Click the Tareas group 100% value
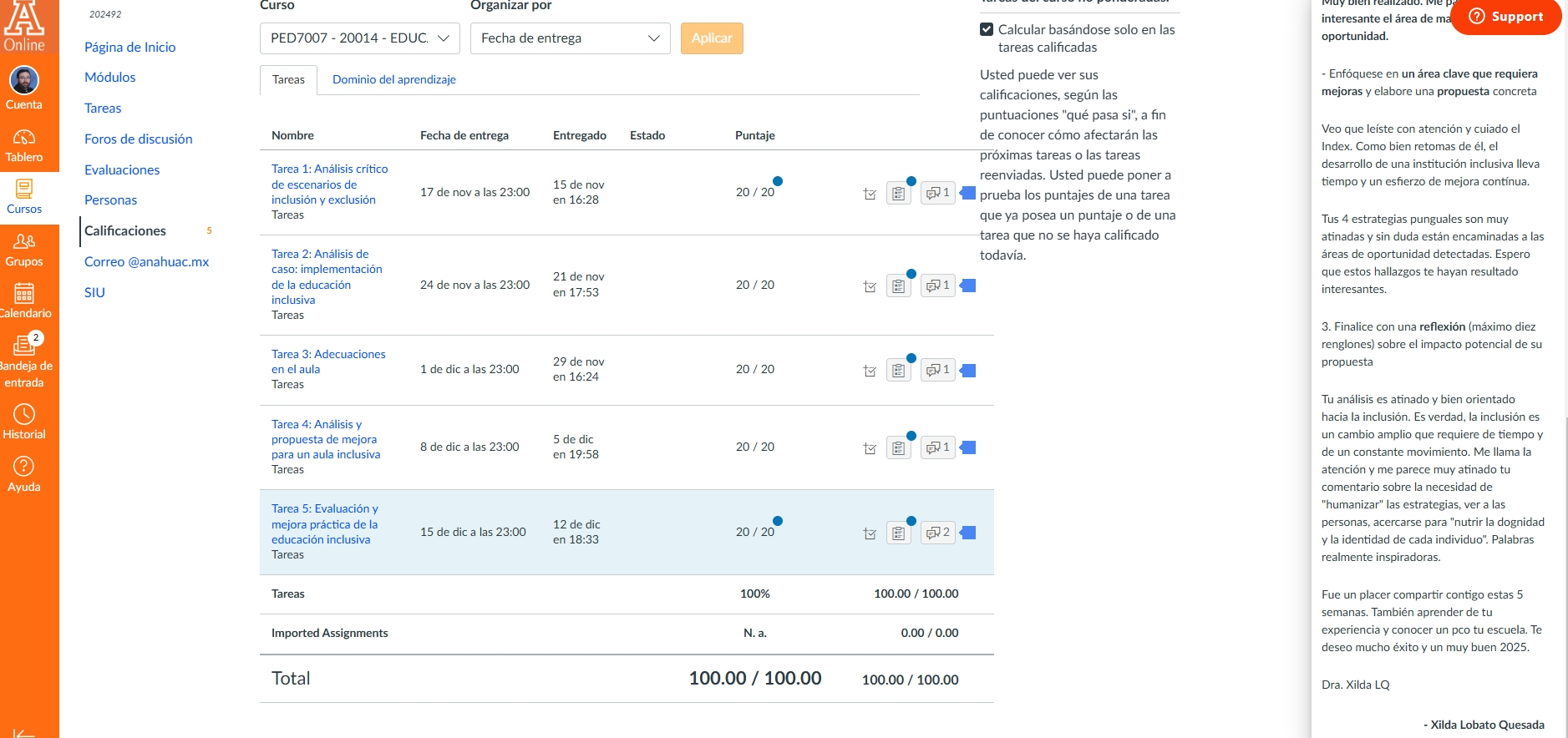The image size is (1568, 738). (x=755, y=594)
